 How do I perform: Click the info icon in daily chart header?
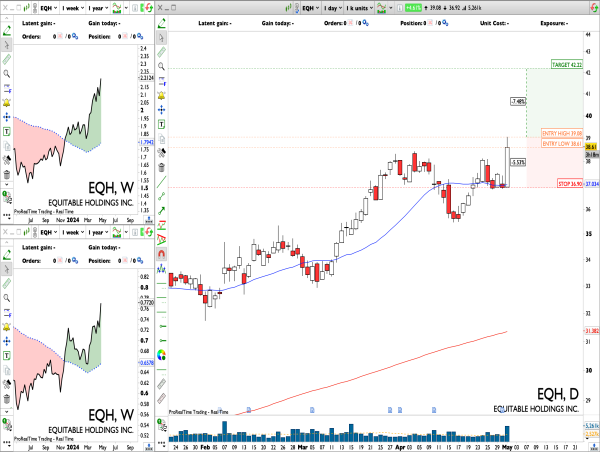pos(399,8)
